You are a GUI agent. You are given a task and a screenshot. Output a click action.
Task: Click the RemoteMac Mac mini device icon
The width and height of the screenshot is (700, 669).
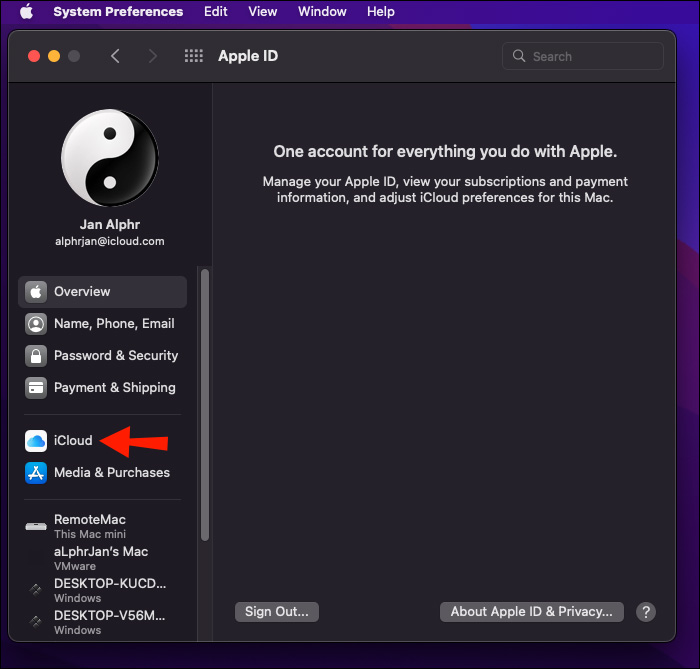click(36, 526)
